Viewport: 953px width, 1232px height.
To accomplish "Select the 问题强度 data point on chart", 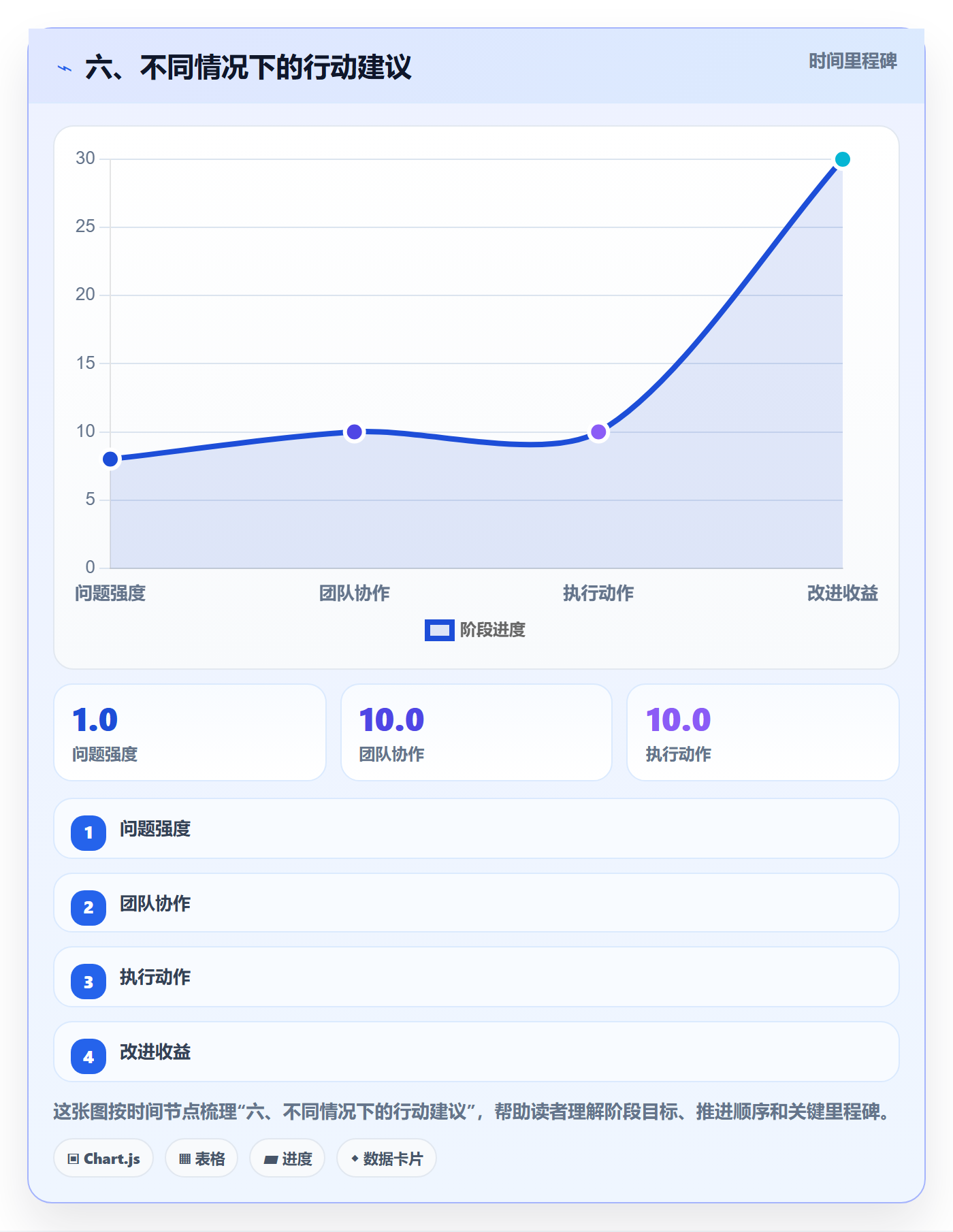I will coord(110,459).
